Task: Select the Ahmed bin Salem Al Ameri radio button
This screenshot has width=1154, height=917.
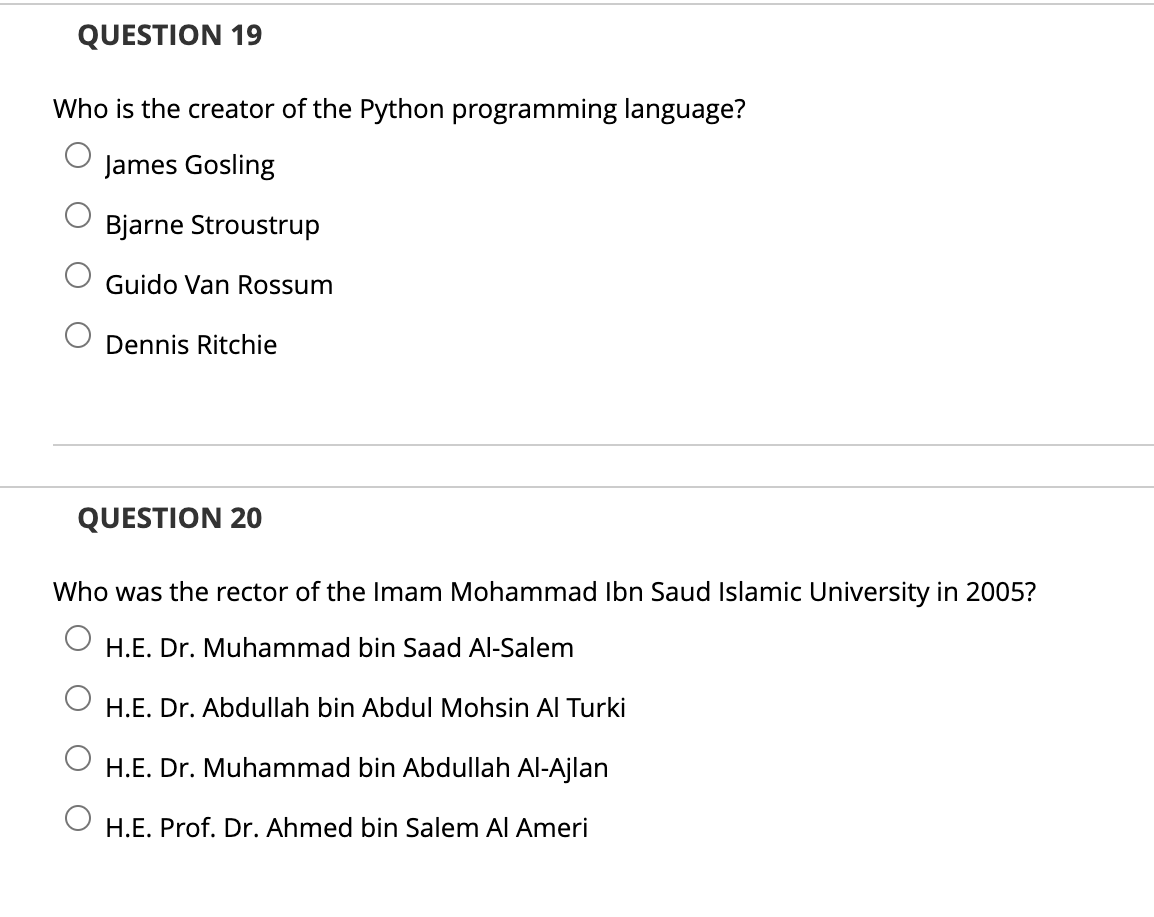Action: tap(79, 819)
